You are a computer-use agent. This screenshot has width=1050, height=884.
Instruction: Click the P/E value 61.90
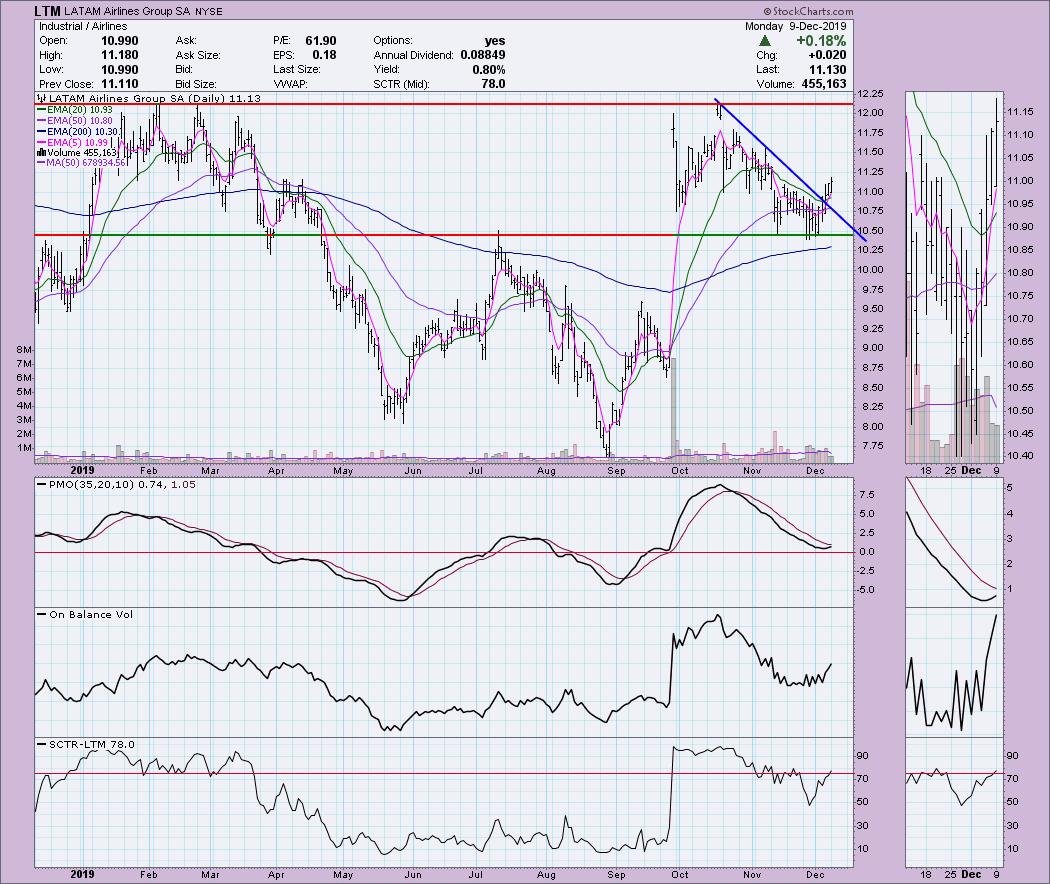(x=321, y=41)
